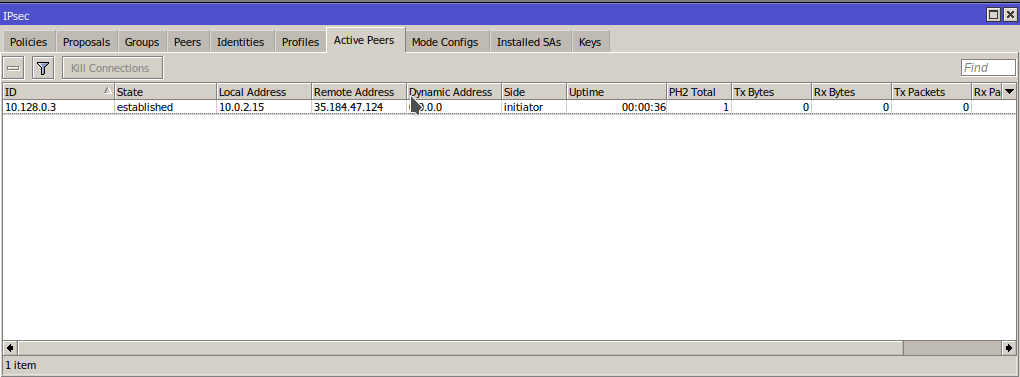Select the Profiles tab
The image size is (1020, 377).
tap(301, 42)
